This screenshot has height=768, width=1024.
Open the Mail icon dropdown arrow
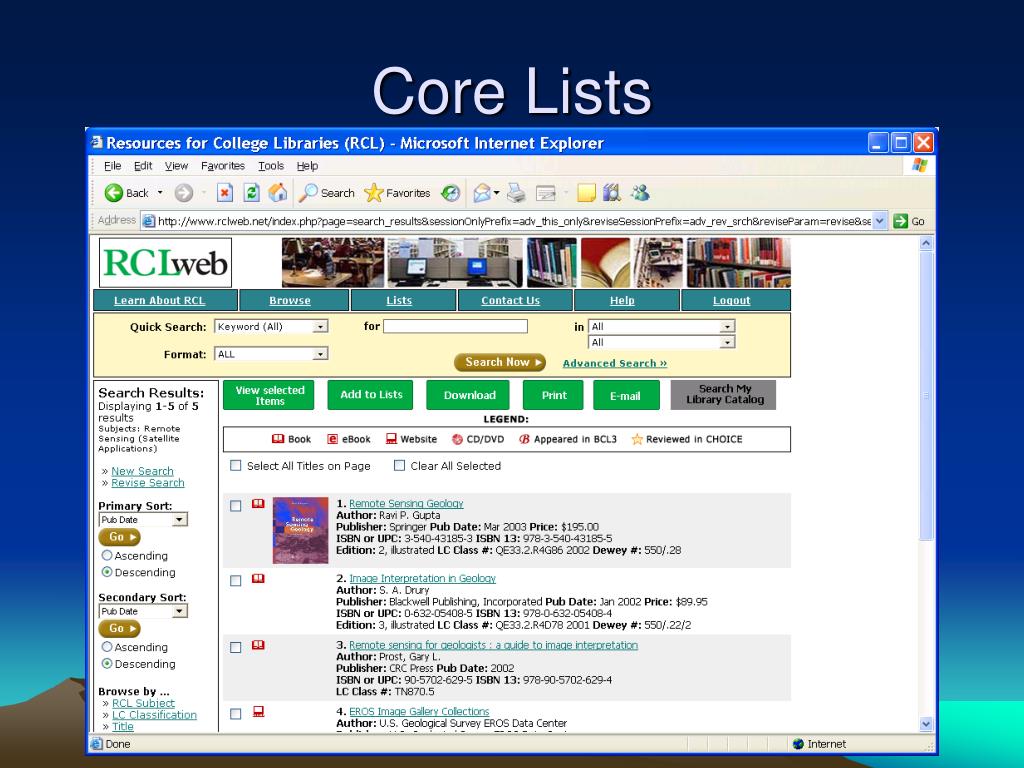pyautogui.click(x=496, y=193)
